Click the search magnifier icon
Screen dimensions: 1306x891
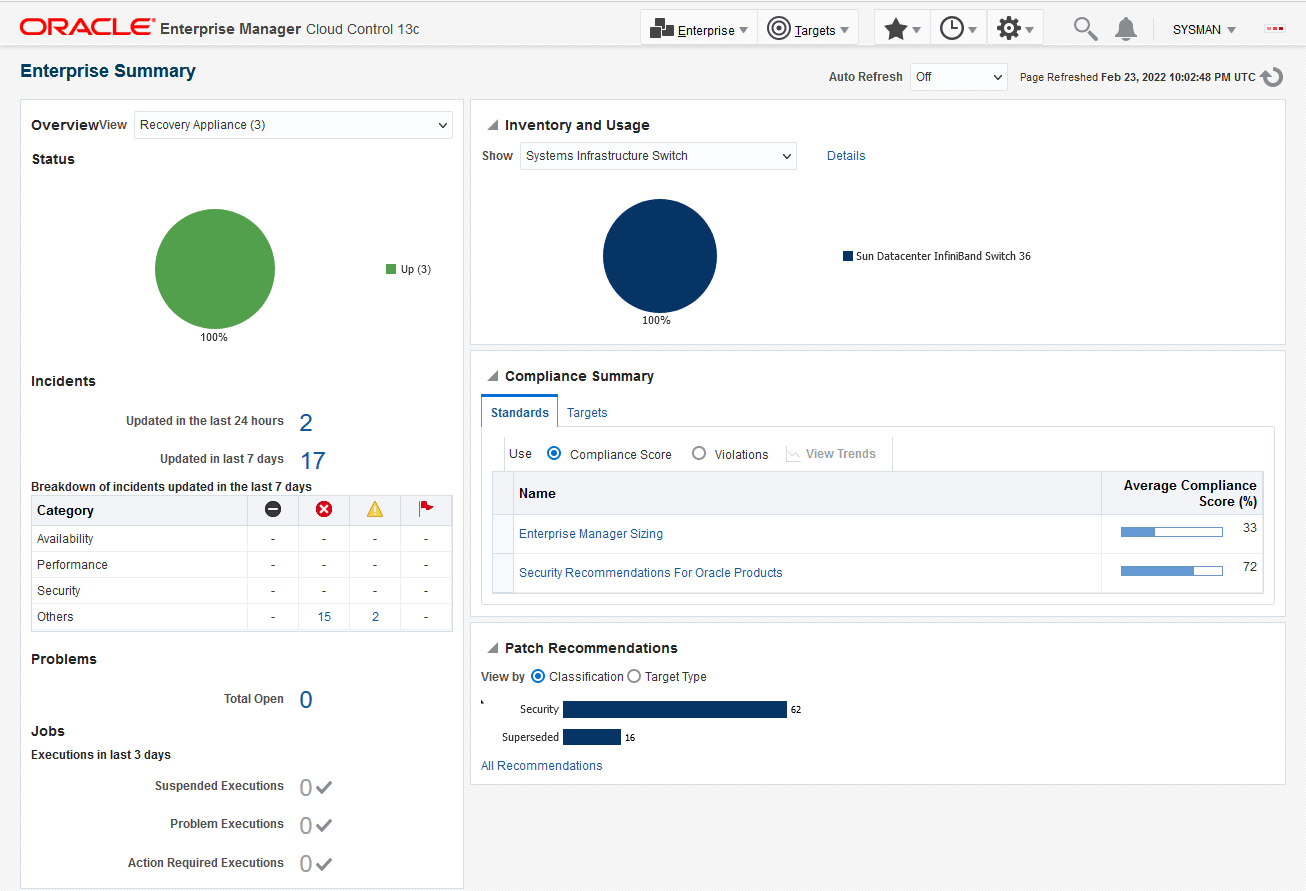pyautogui.click(x=1085, y=29)
